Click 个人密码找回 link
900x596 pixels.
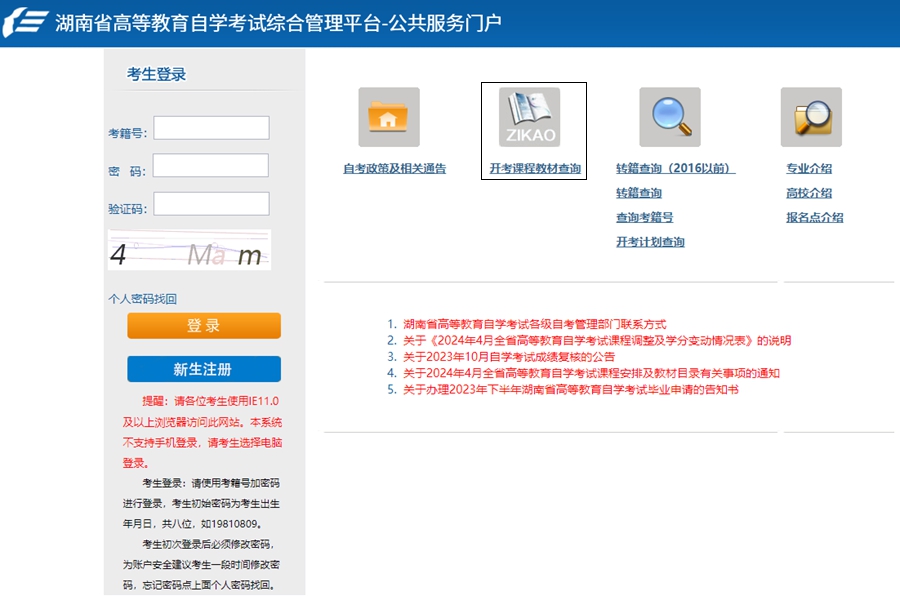142,299
